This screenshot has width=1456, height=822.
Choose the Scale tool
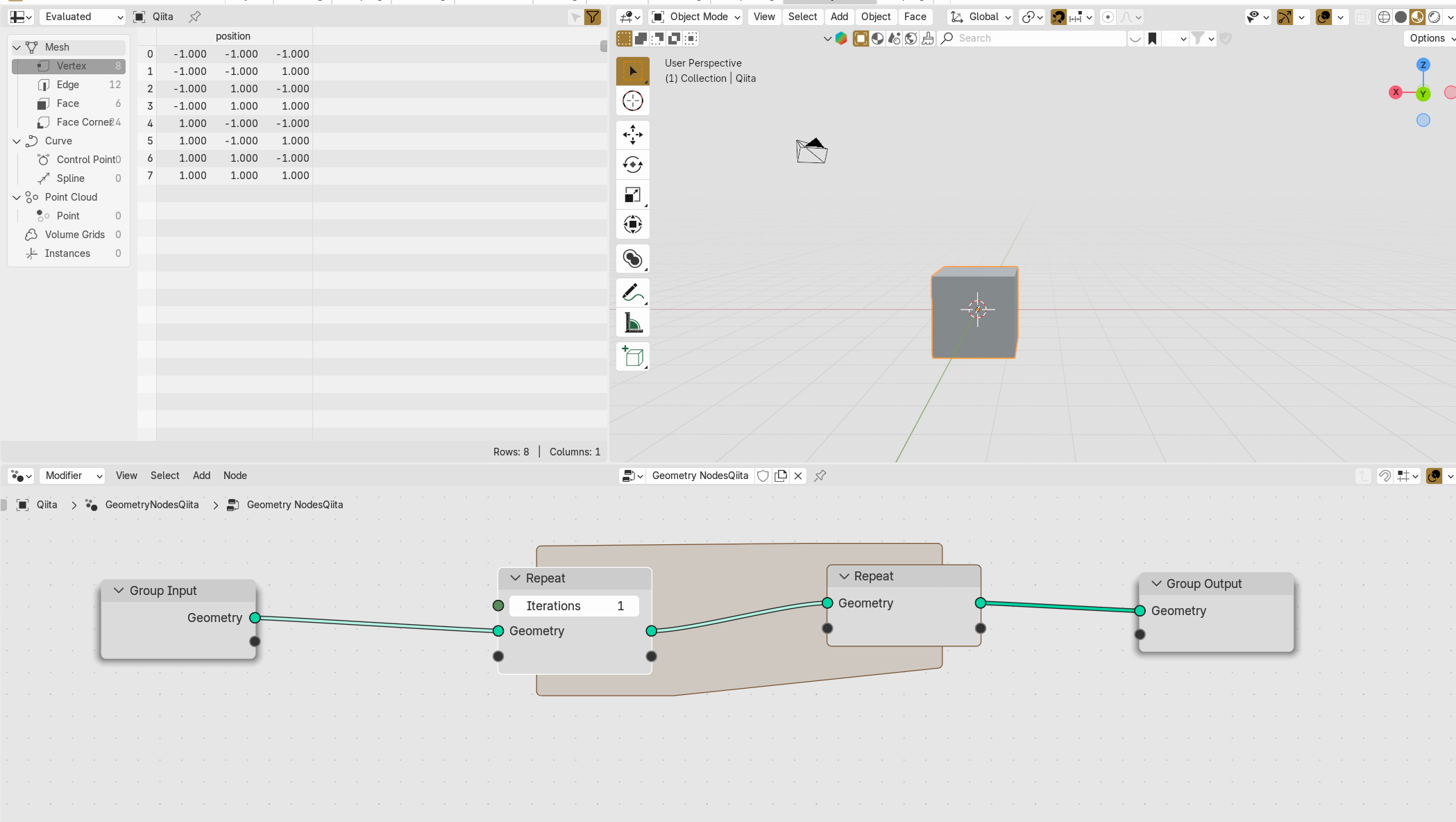coord(632,195)
